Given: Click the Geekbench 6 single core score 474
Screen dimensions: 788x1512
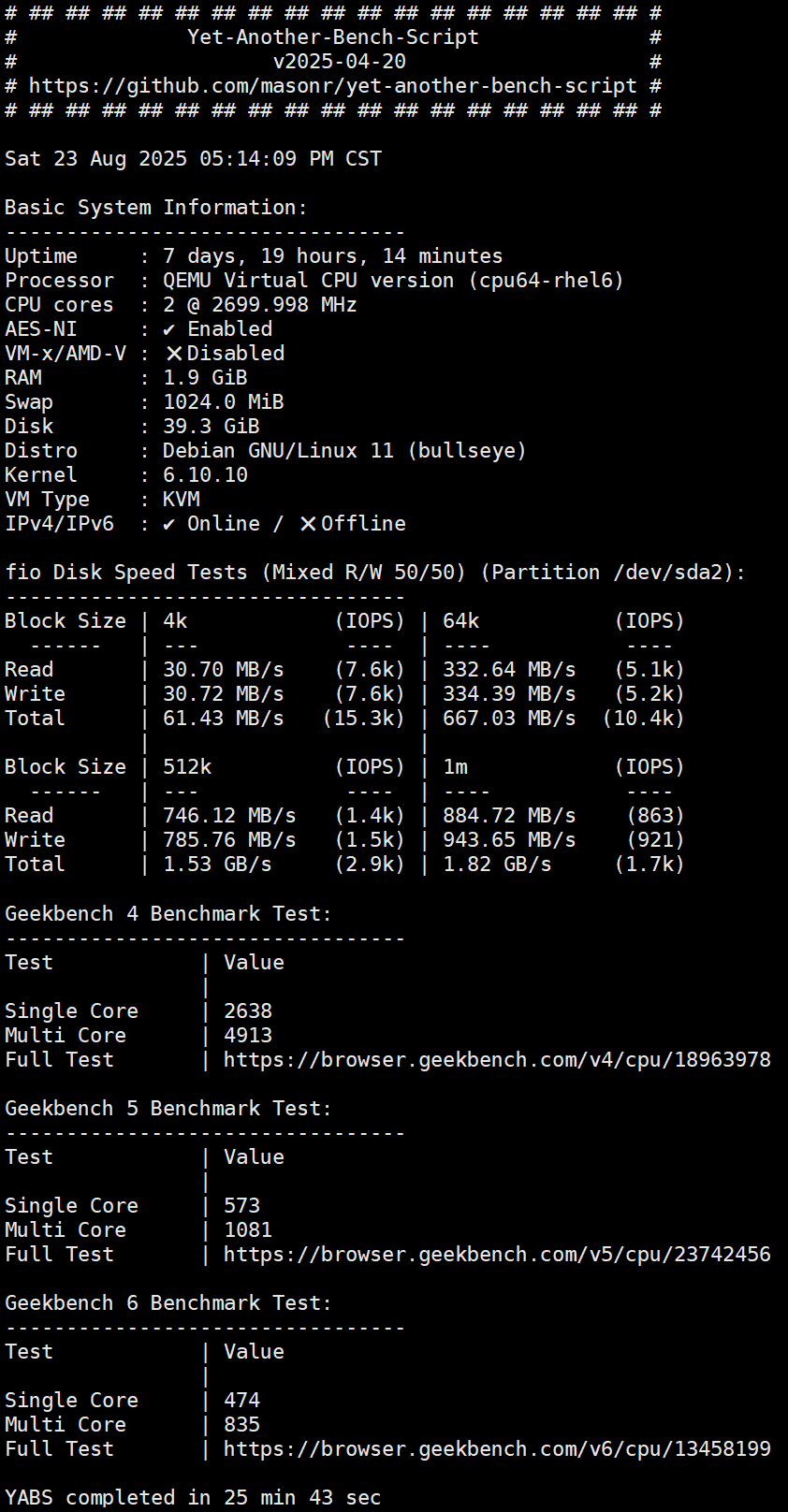Looking at the screenshot, I should [241, 1401].
